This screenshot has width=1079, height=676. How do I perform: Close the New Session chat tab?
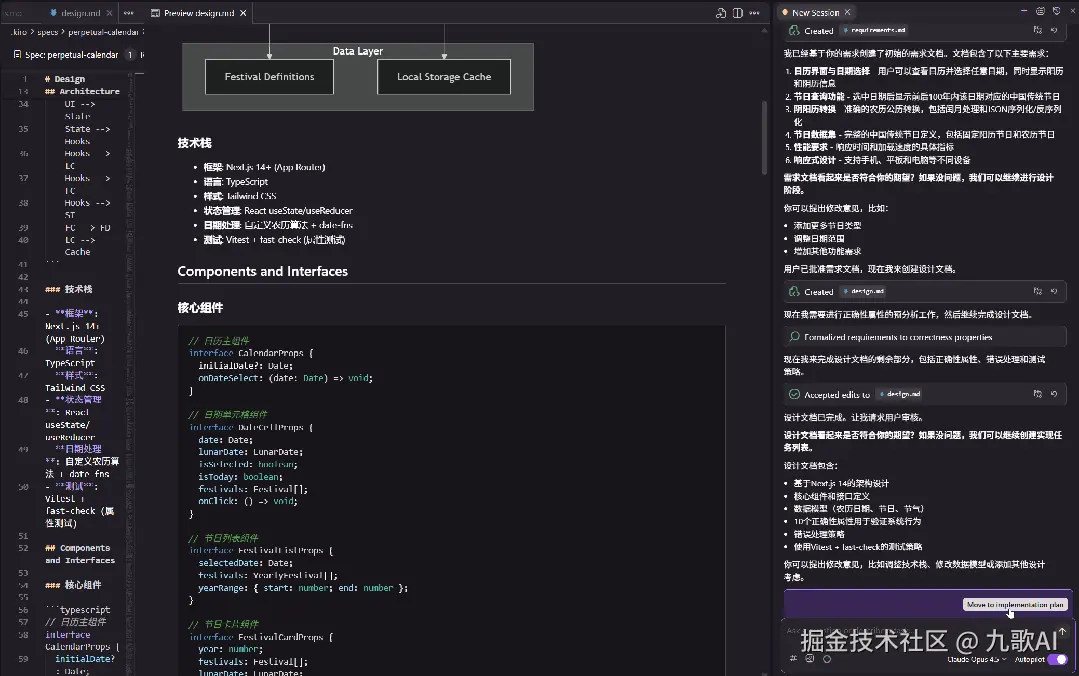point(847,12)
